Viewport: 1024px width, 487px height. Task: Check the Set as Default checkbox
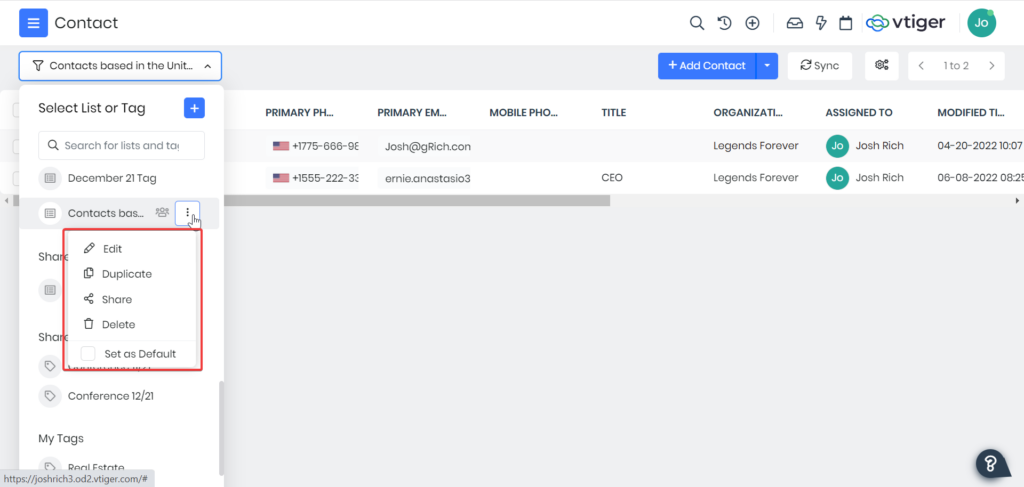click(88, 354)
